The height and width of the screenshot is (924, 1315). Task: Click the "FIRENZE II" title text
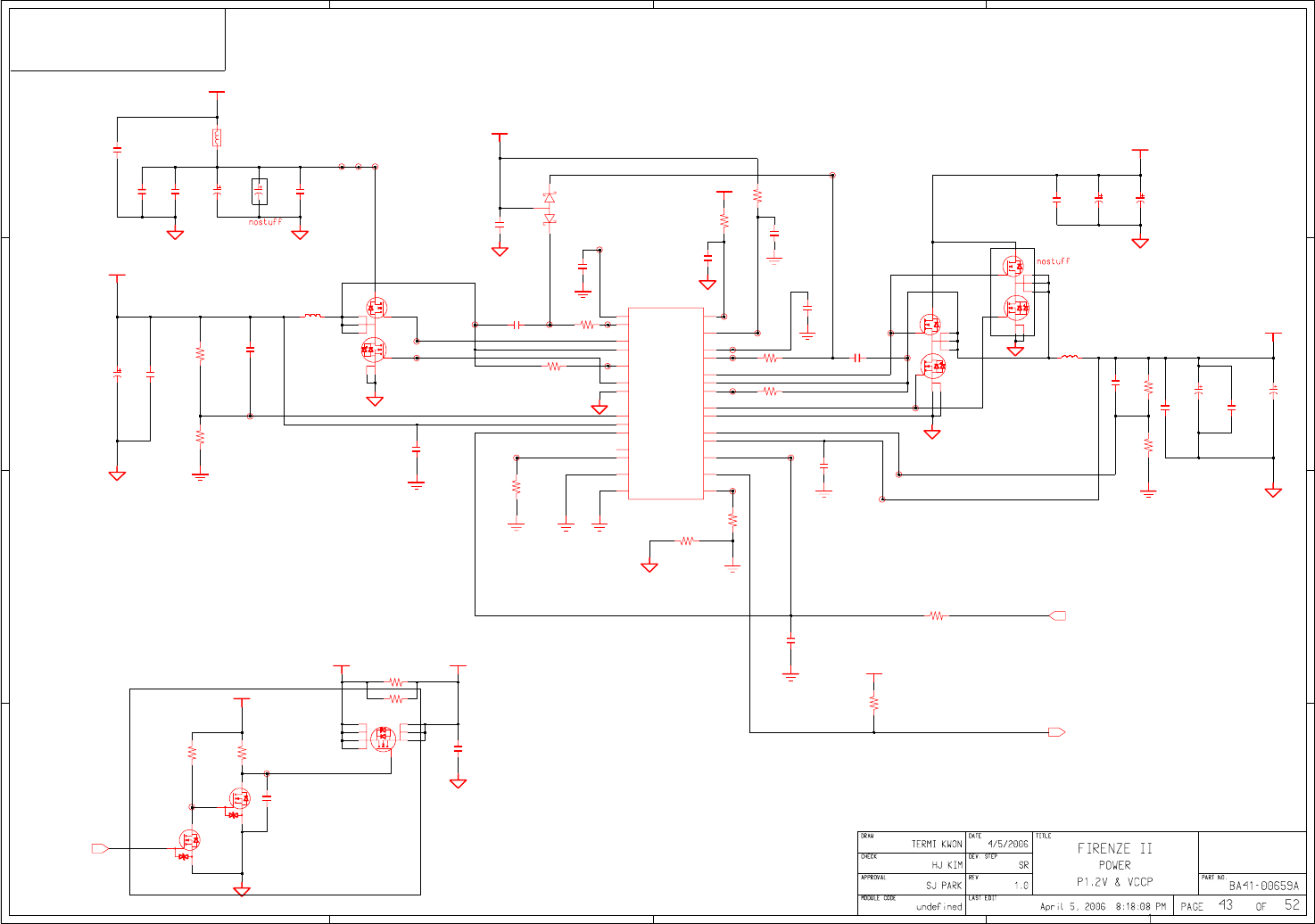pos(1114,848)
